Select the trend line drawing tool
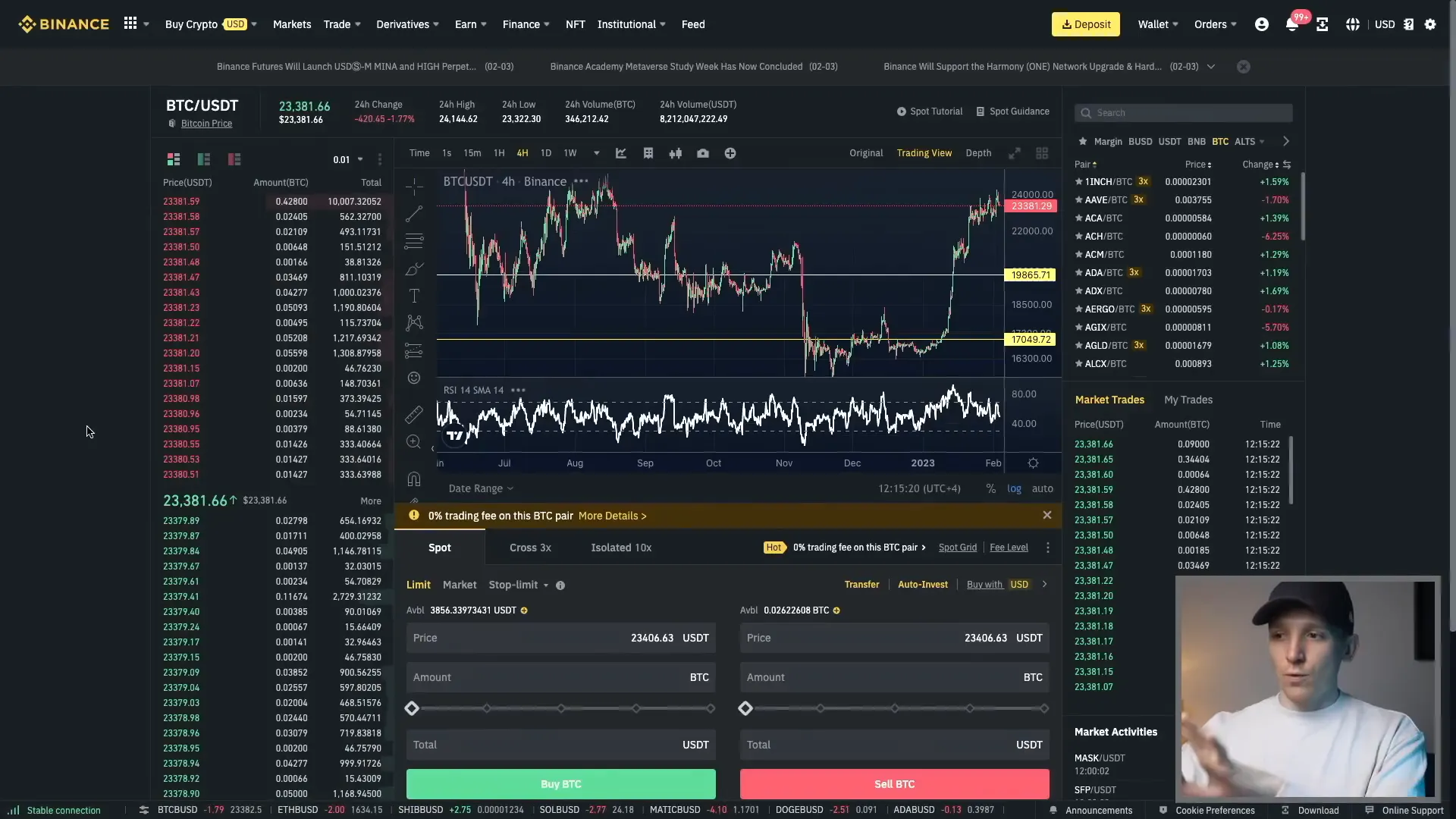The width and height of the screenshot is (1456, 819). (x=414, y=214)
